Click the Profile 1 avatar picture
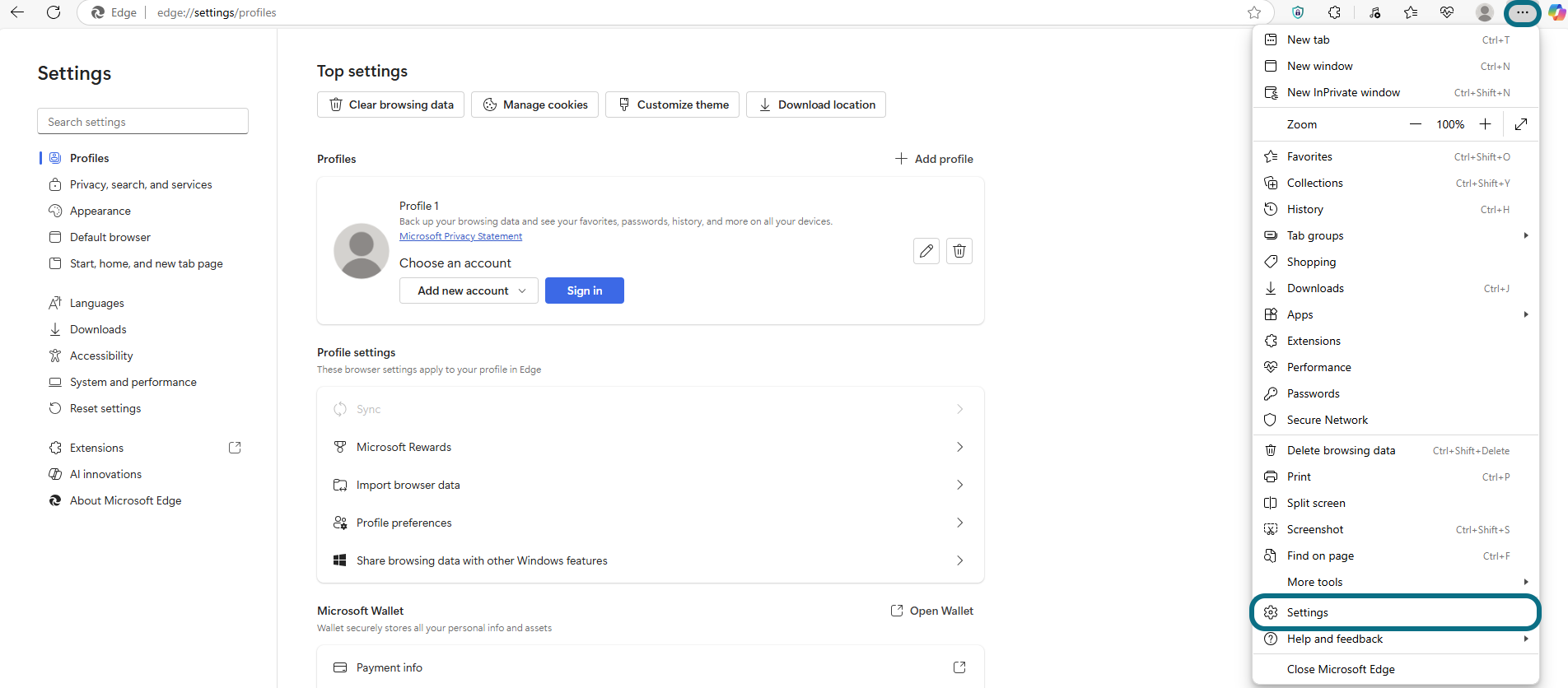The image size is (1568, 688). [361, 251]
